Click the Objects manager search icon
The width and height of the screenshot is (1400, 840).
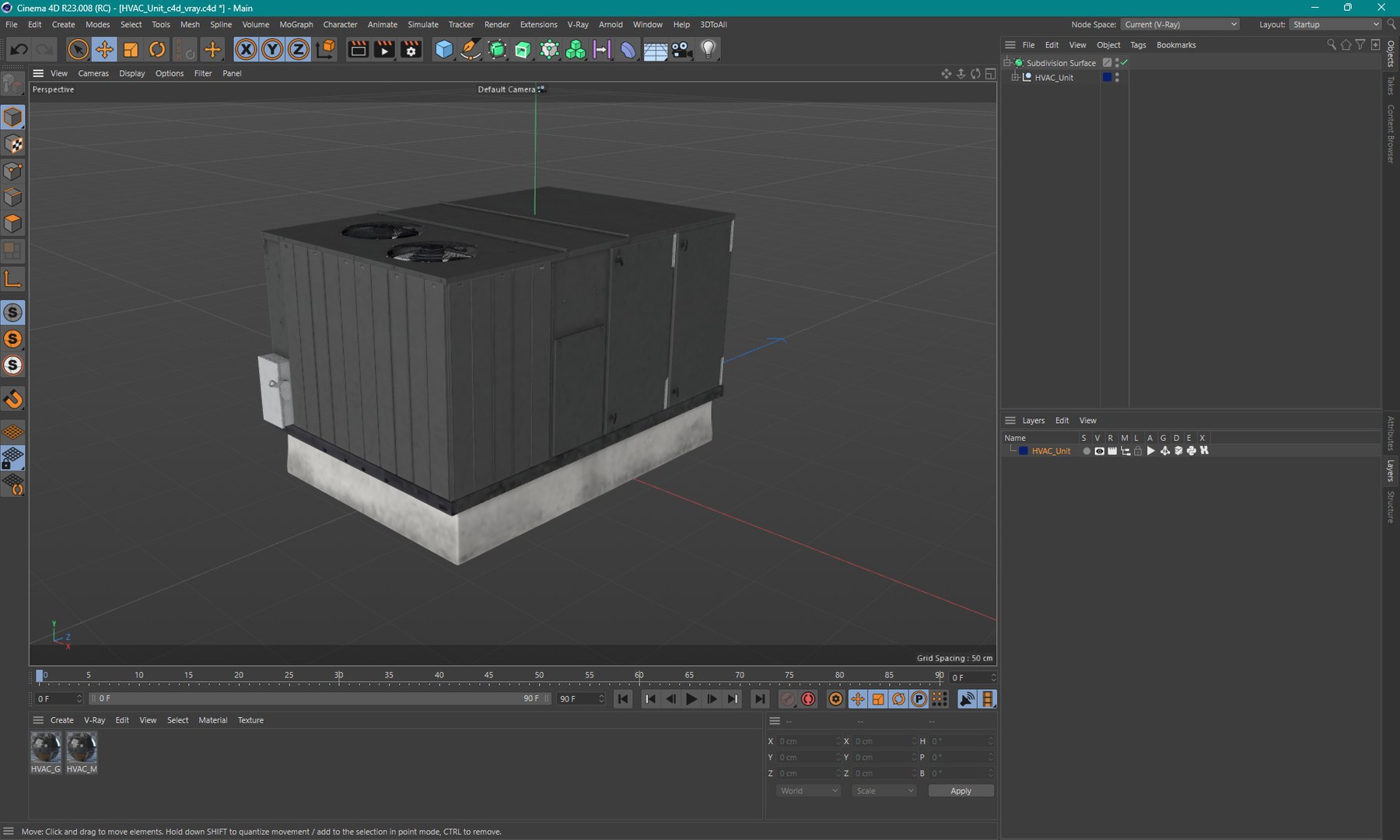tap(1332, 45)
